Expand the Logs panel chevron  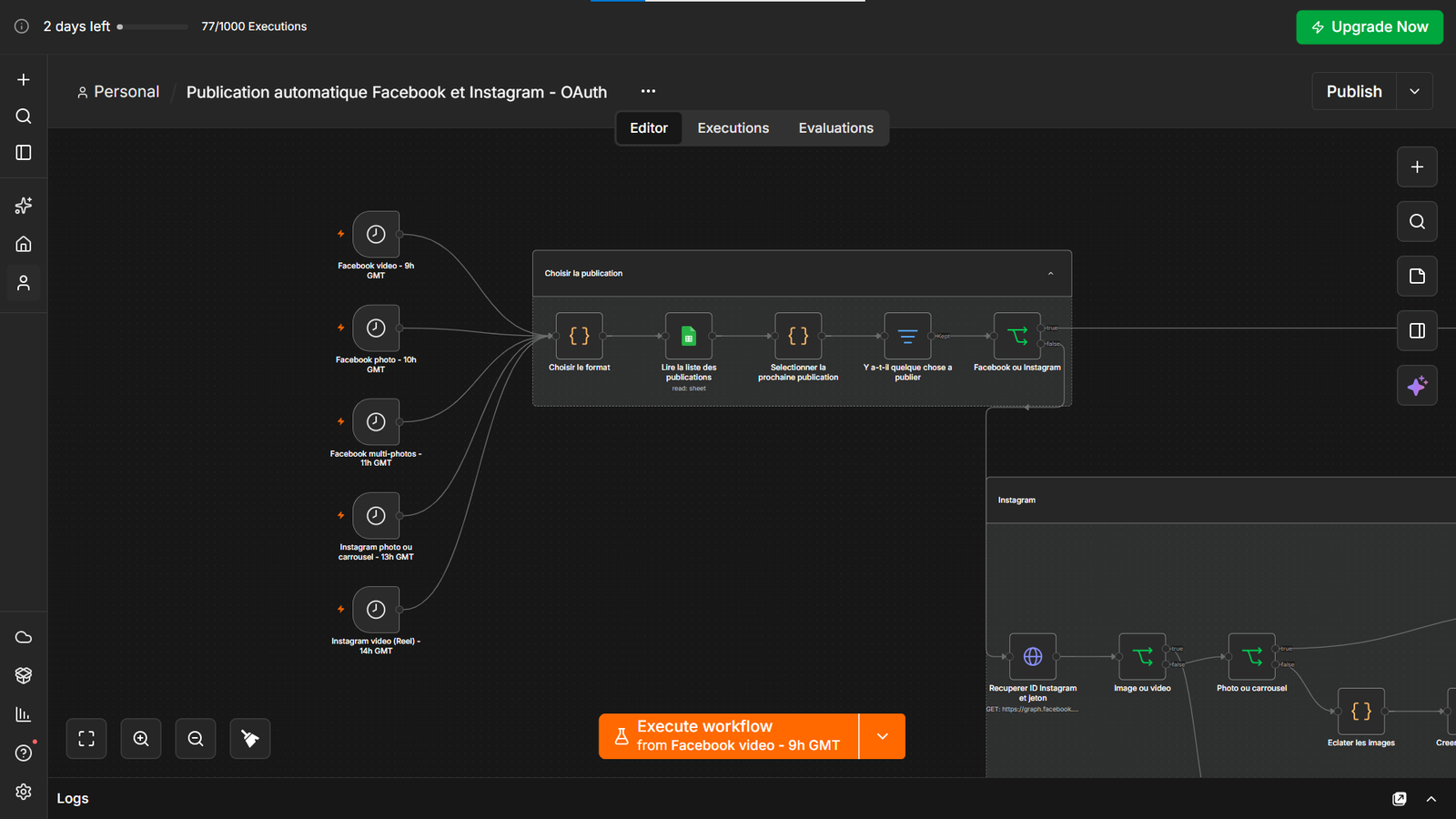click(1431, 799)
